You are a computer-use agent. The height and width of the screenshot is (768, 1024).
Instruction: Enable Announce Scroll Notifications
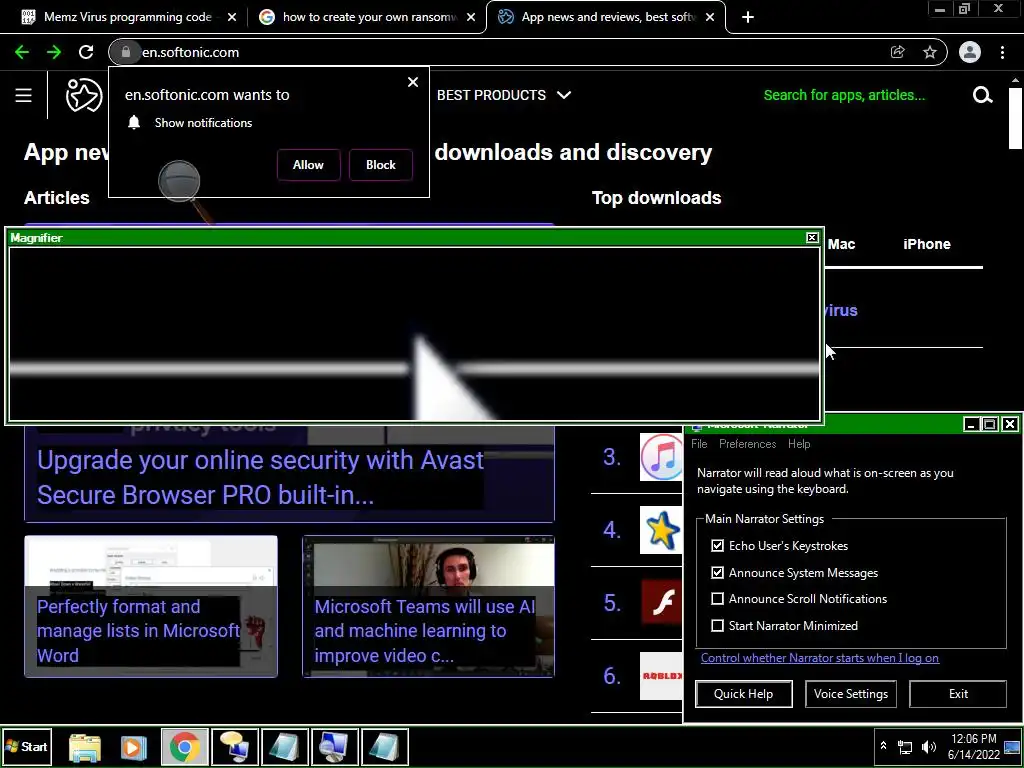pyautogui.click(x=717, y=598)
